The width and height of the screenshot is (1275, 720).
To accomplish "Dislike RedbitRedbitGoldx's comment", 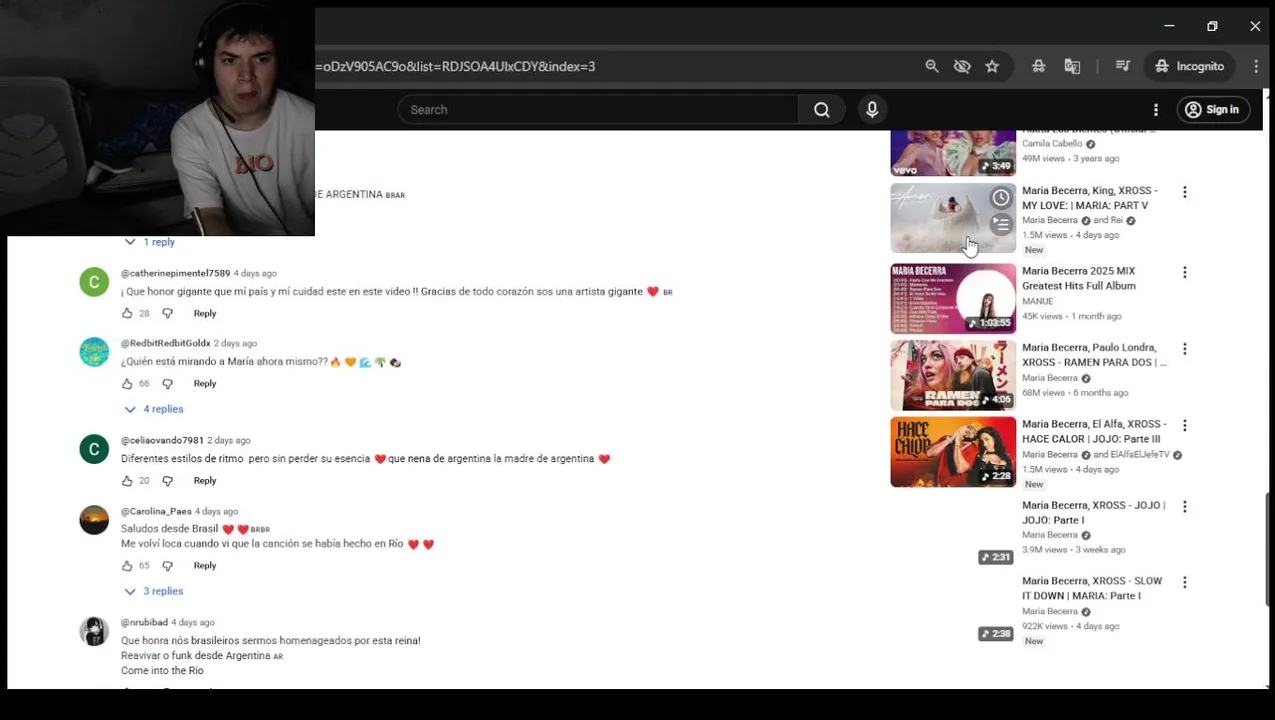I will [x=167, y=383].
